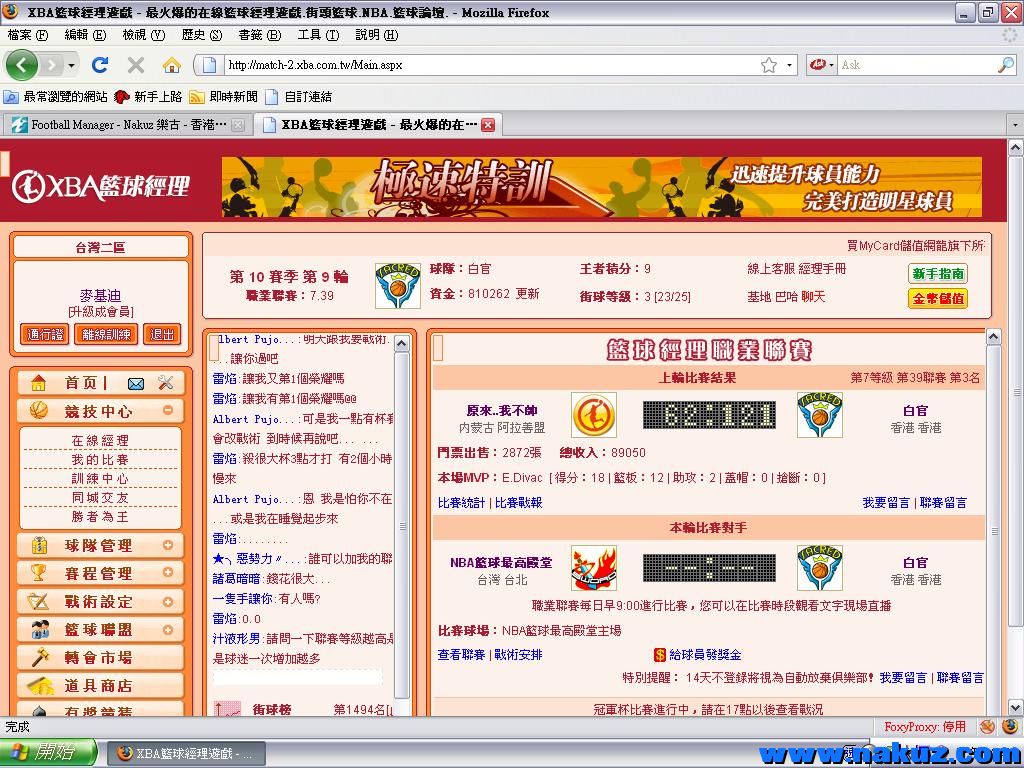This screenshot has width=1024, height=768.
Task: Click the address bar URL field
Action: [x=490, y=65]
